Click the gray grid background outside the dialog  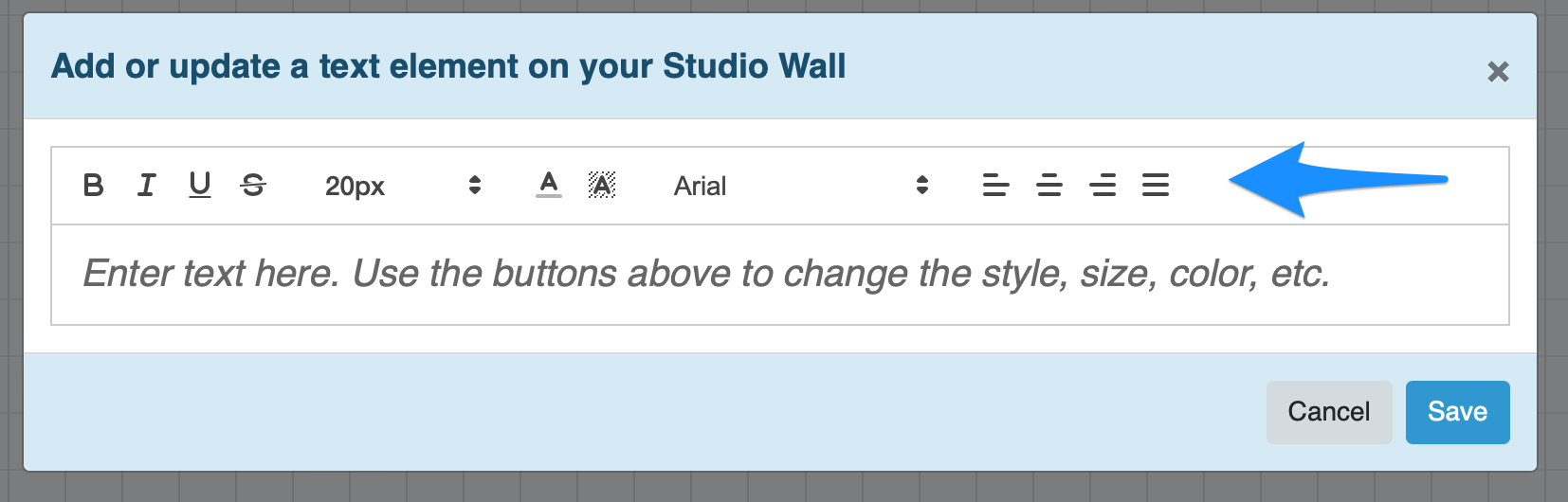click(758, 487)
